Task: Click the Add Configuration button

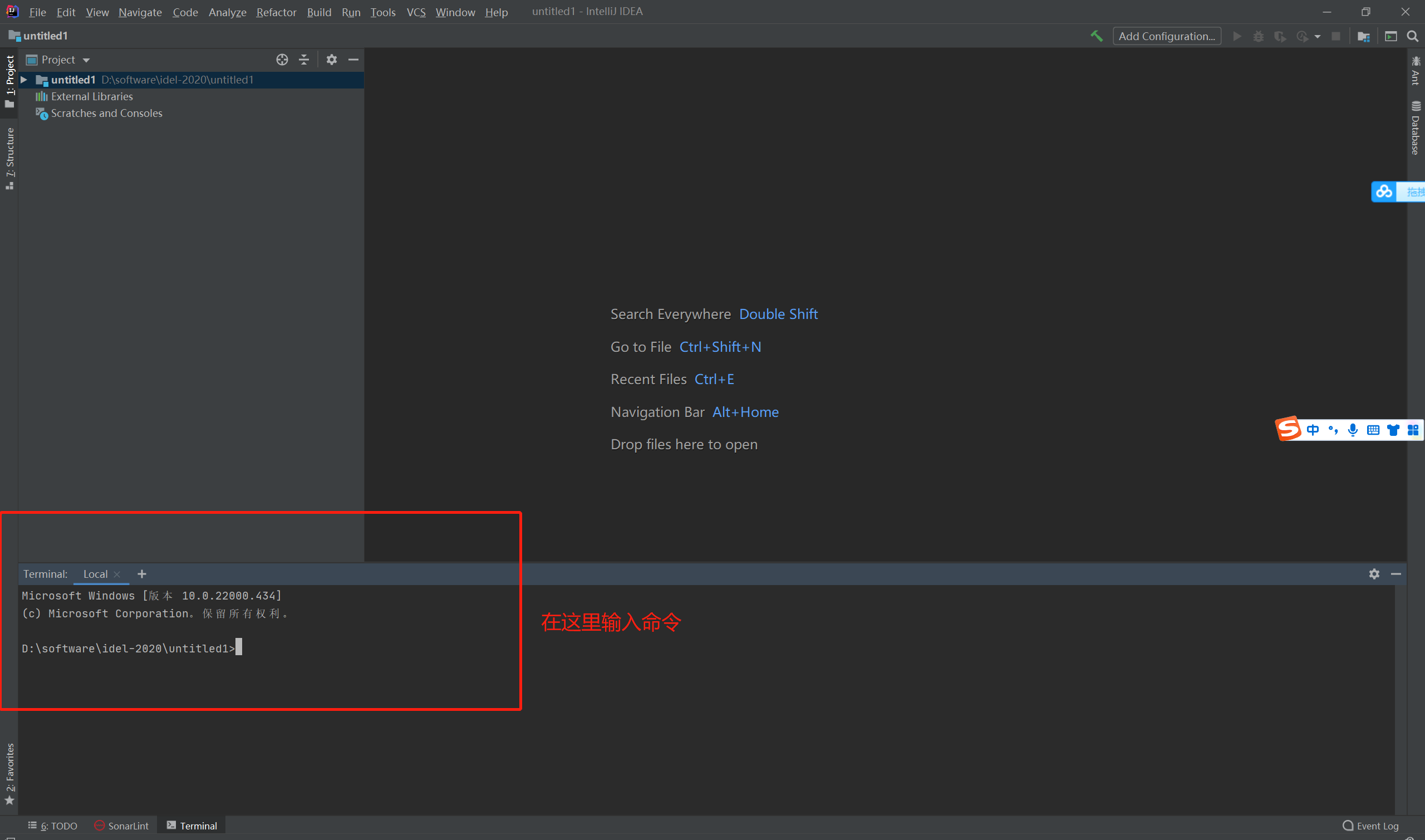Action: pos(1166,36)
